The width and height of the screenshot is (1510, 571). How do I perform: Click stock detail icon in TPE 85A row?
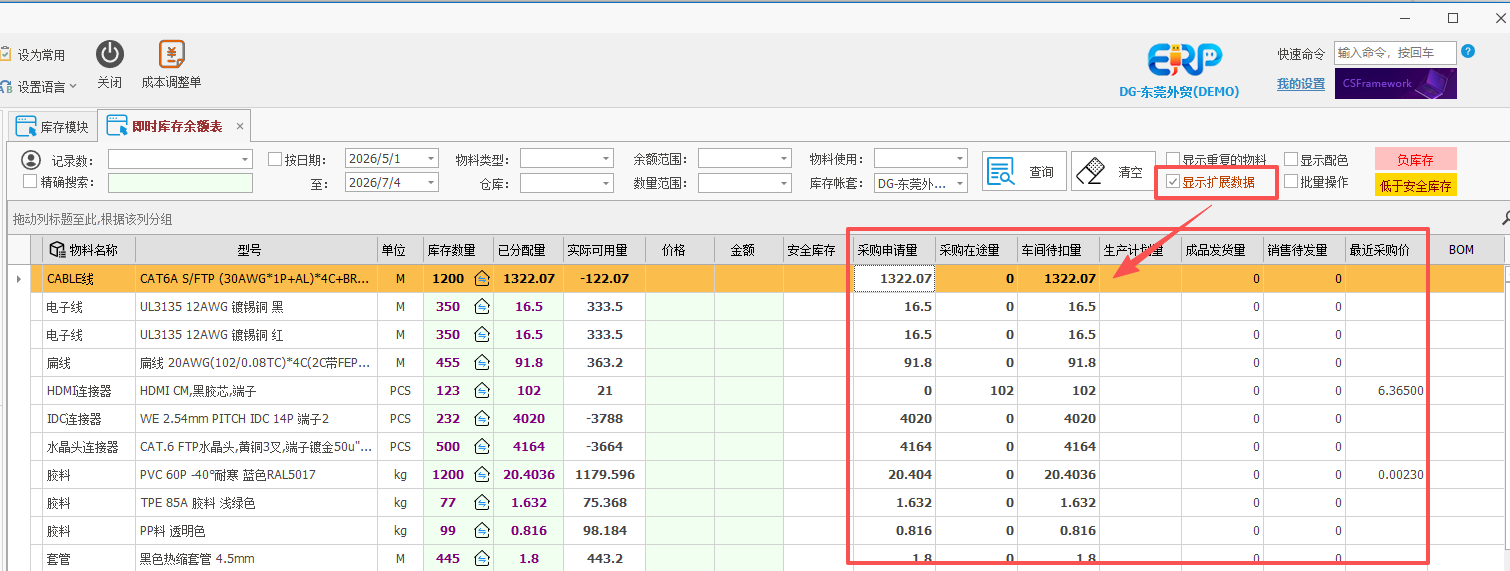point(481,502)
